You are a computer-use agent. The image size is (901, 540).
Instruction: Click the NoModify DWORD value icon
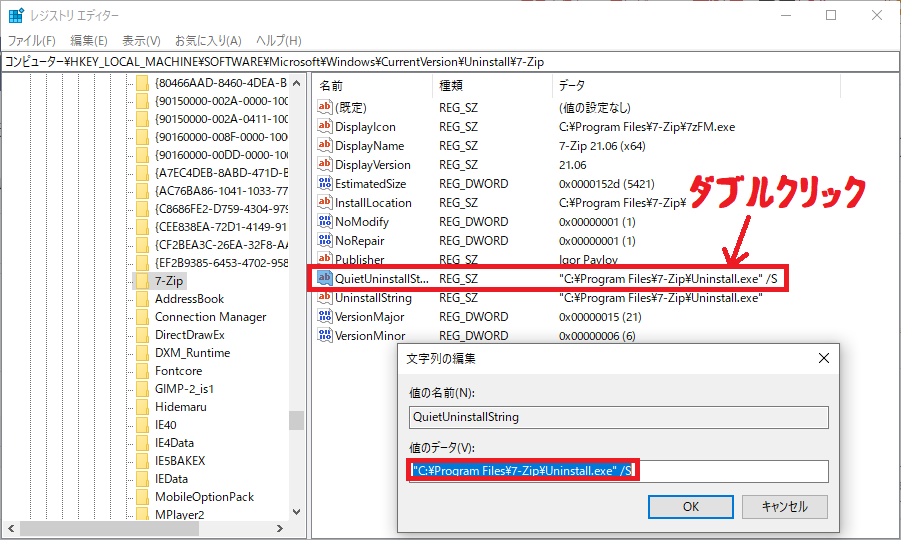point(325,221)
